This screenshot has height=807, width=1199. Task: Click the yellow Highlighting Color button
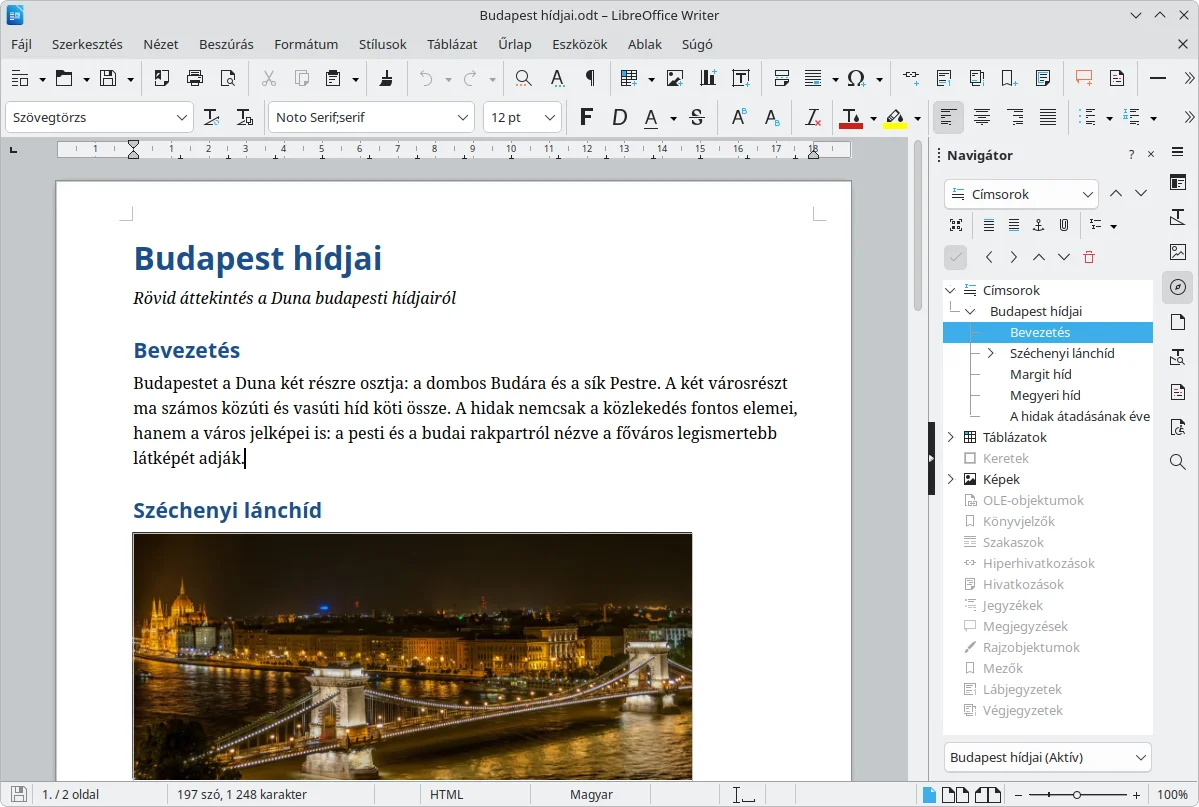point(895,117)
